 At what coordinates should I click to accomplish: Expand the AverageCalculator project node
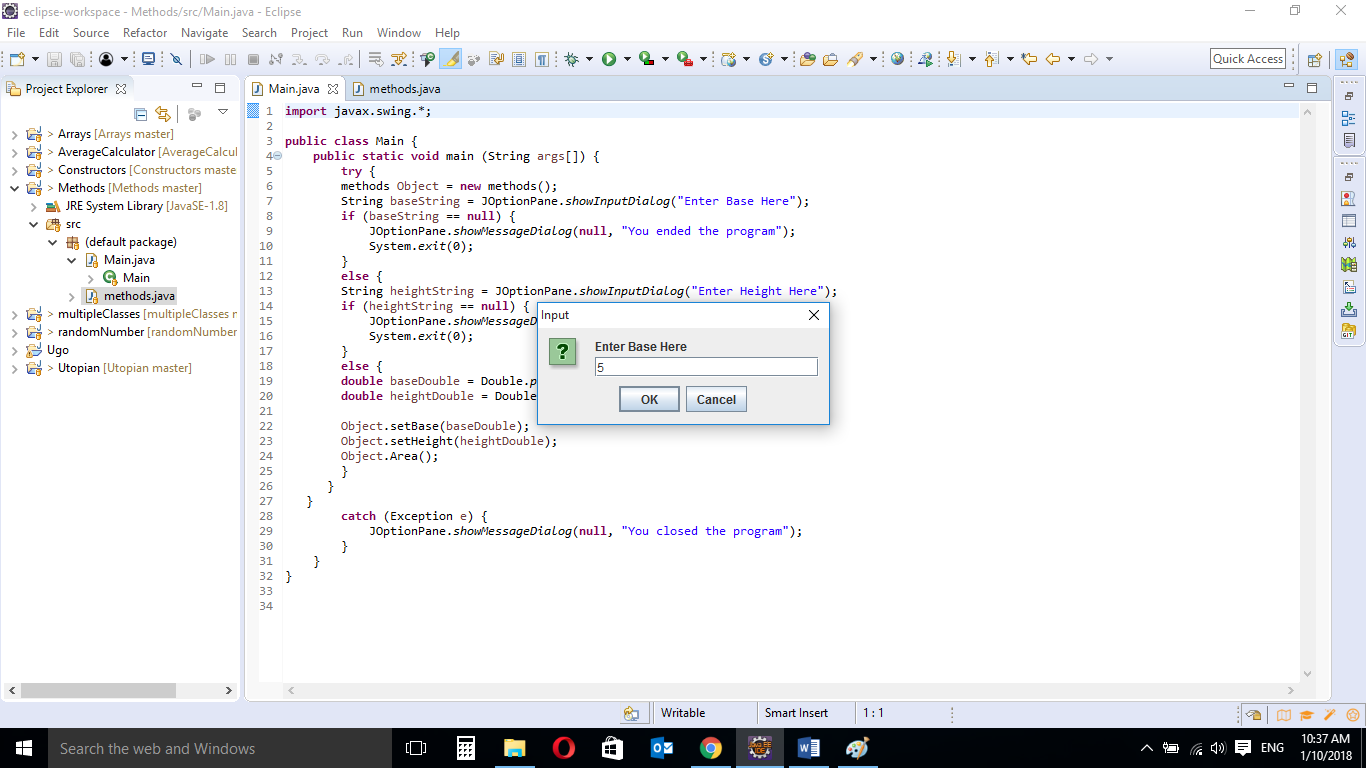click(x=14, y=152)
